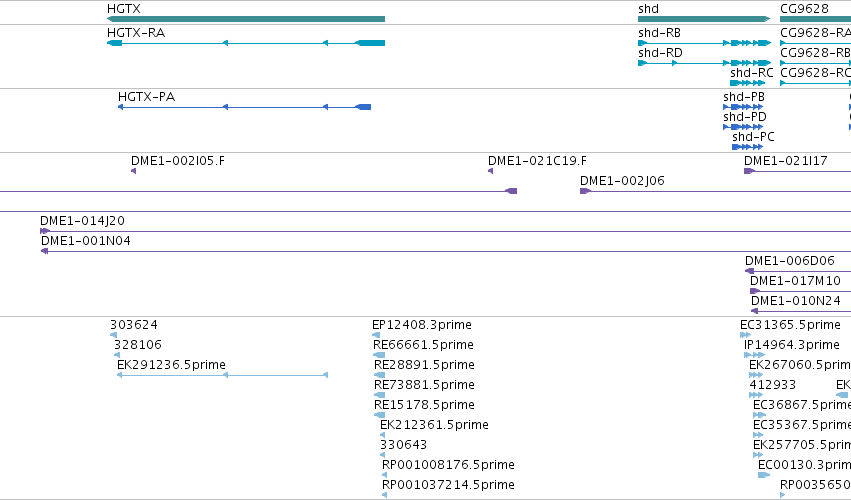Screen dimensions: 851x500
Task: Click the EK291236.5prime alignment line
Action: (223, 375)
